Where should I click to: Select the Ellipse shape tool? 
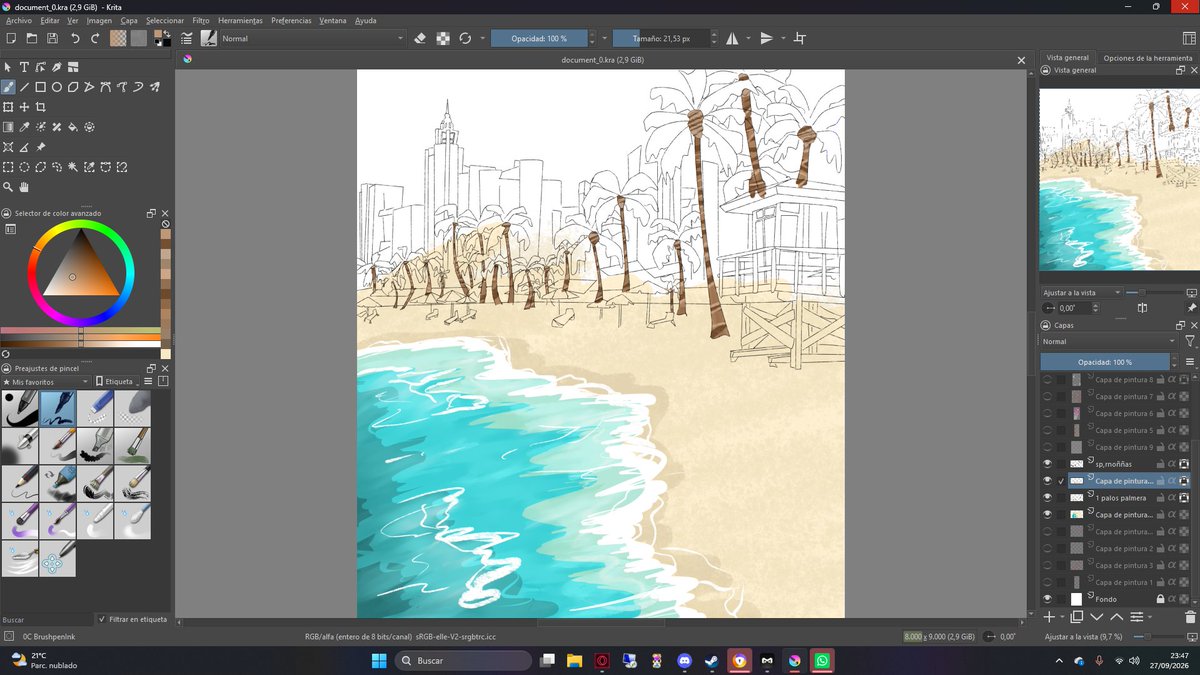[57, 87]
